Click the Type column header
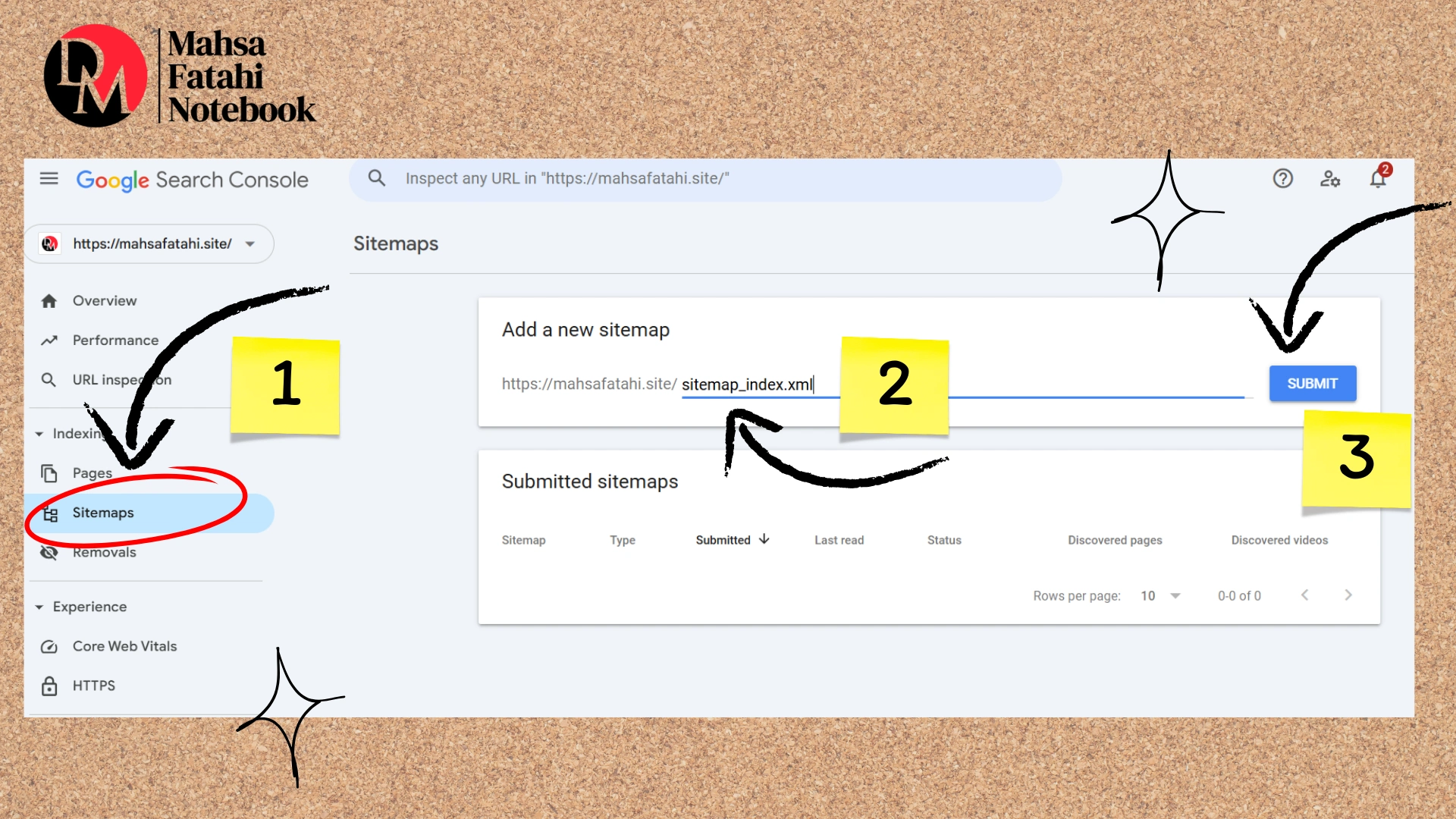 coord(623,540)
